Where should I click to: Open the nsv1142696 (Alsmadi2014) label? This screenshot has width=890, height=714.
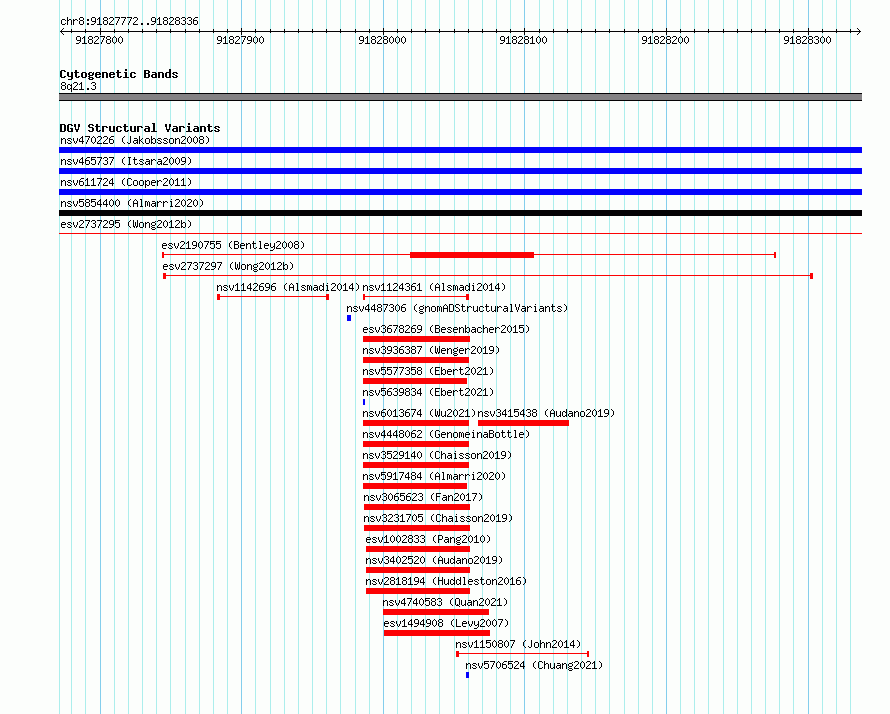click(x=288, y=287)
